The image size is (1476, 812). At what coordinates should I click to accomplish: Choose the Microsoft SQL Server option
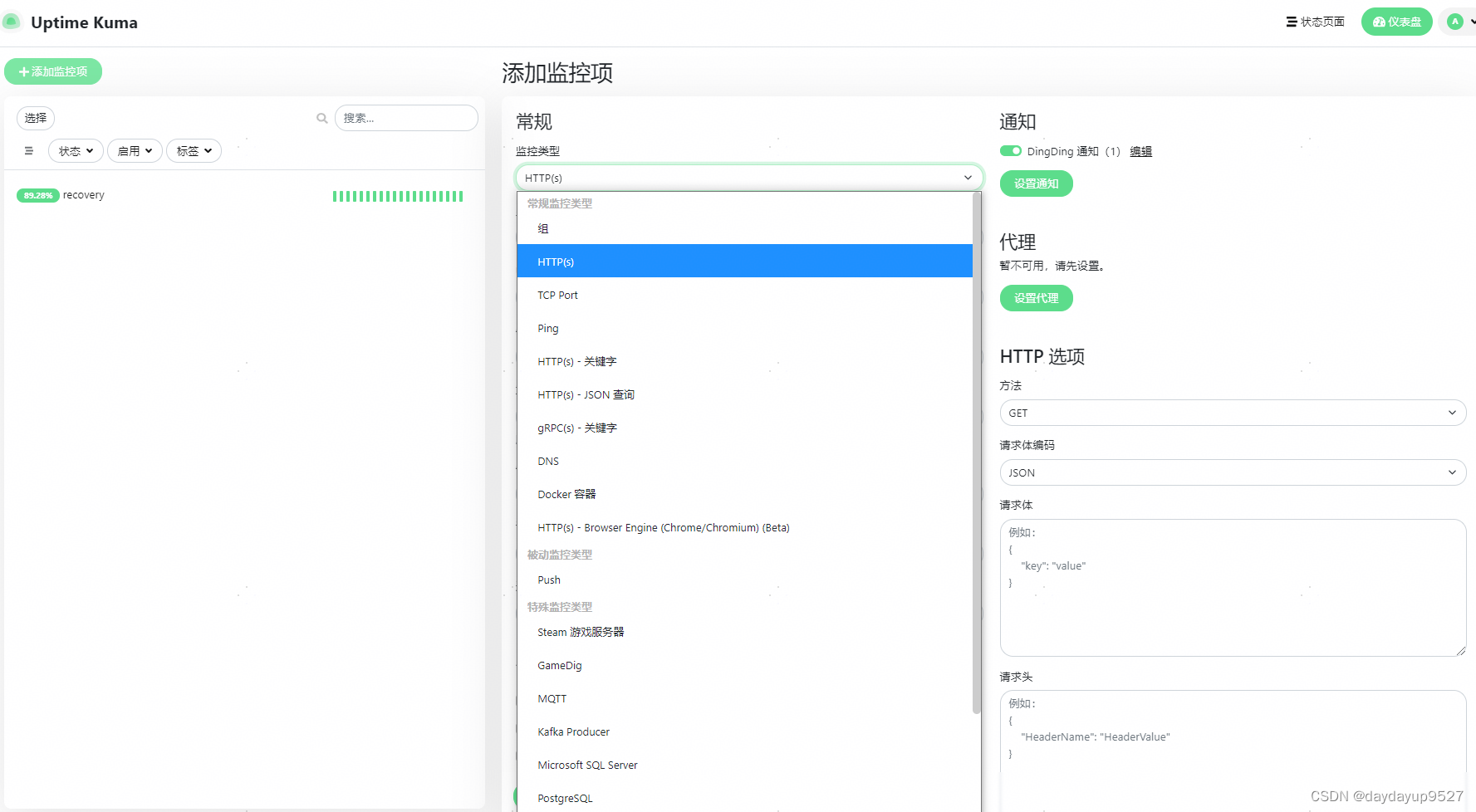(744, 765)
